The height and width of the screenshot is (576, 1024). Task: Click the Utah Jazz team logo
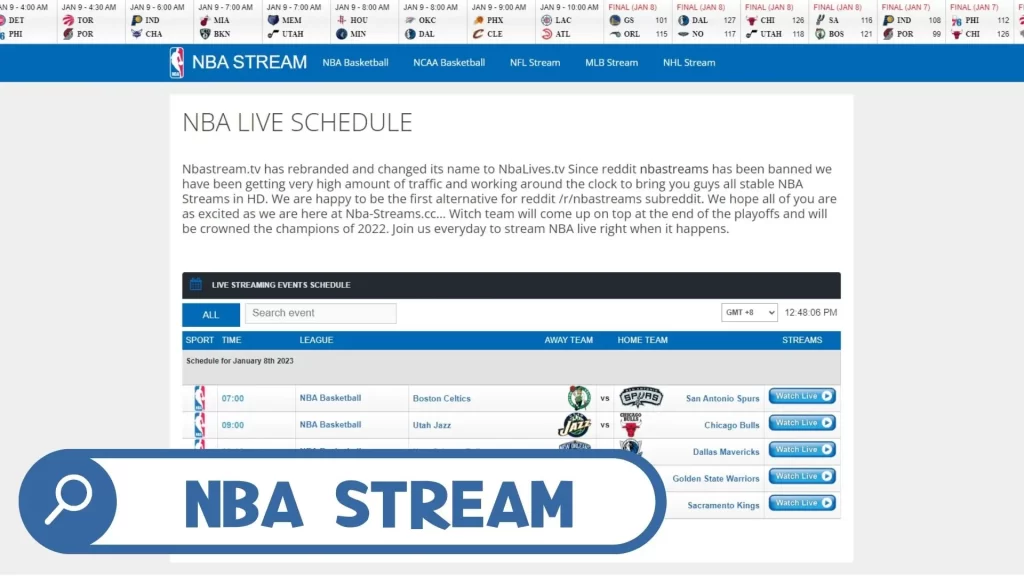coord(574,425)
